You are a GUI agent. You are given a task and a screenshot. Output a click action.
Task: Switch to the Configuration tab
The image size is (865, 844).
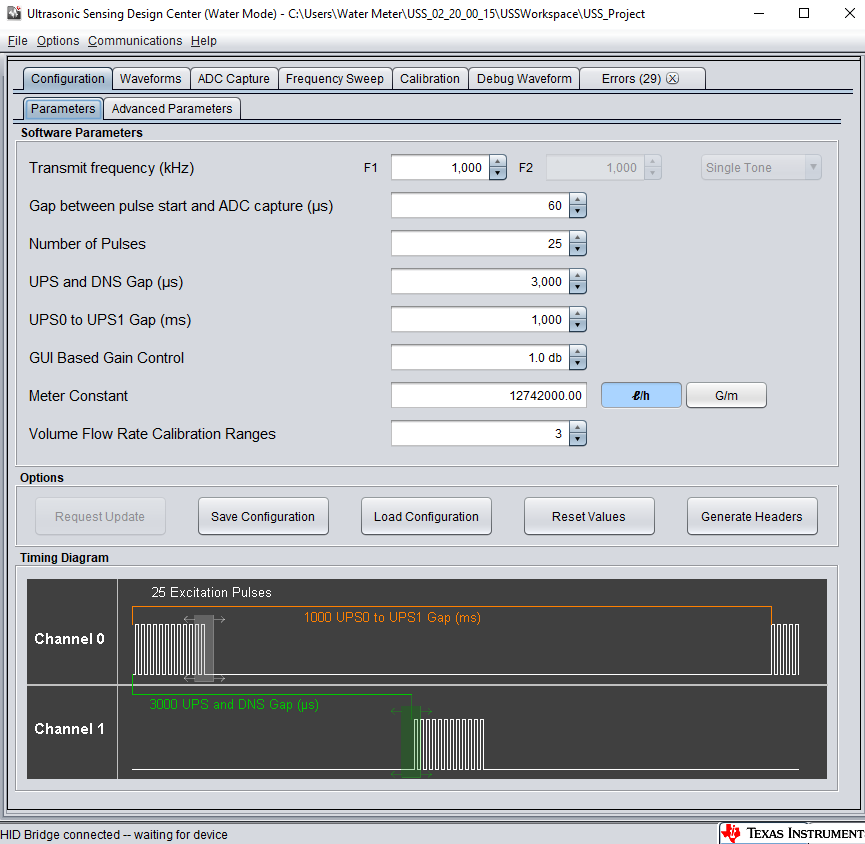(67, 78)
